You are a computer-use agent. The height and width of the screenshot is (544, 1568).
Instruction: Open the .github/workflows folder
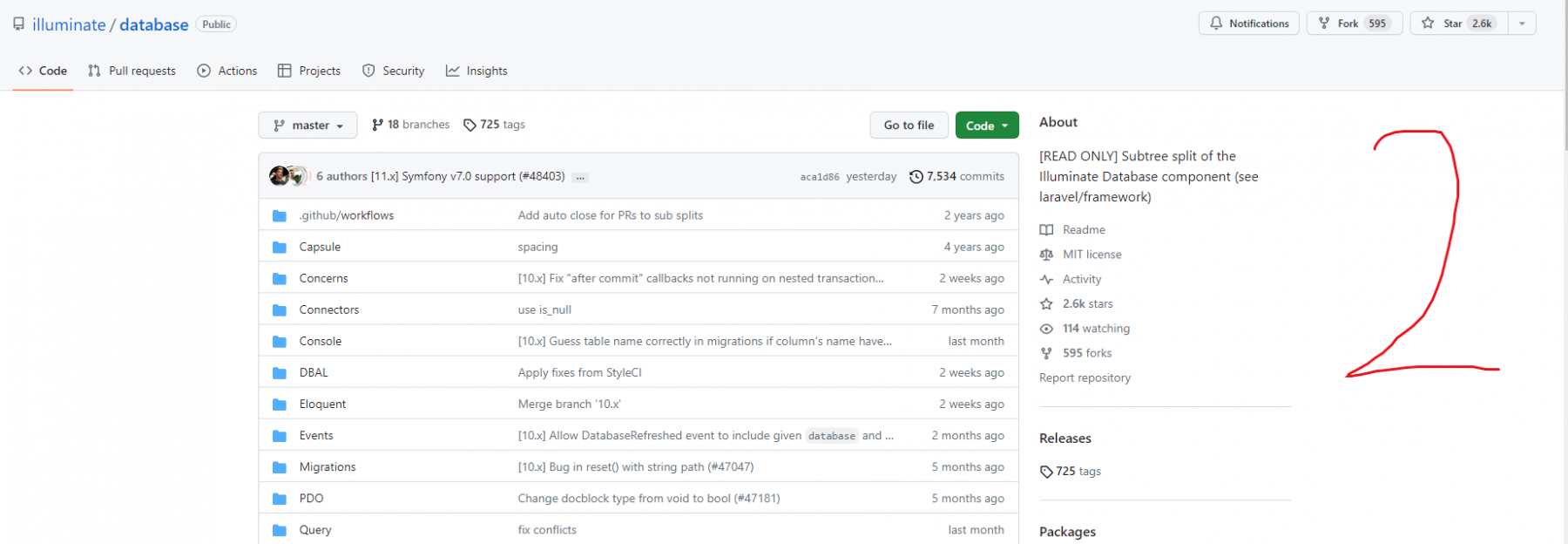[x=347, y=215]
